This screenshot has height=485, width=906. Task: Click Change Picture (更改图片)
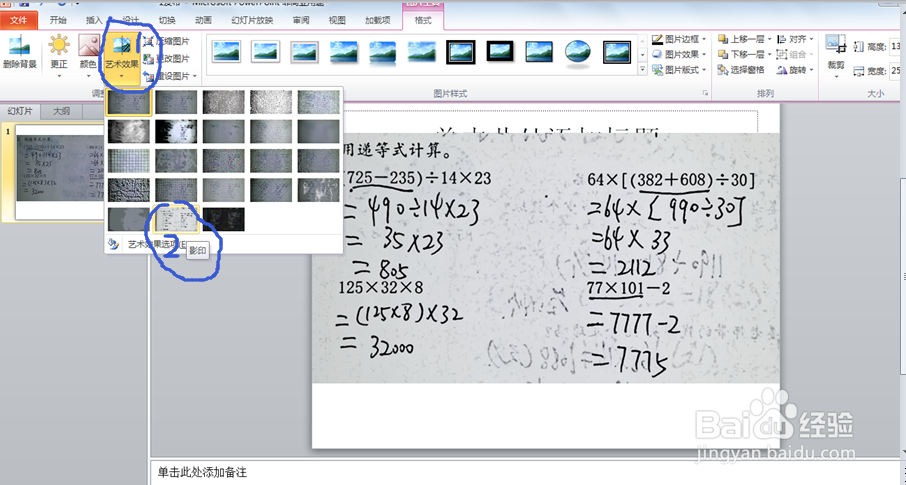click(x=167, y=58)
